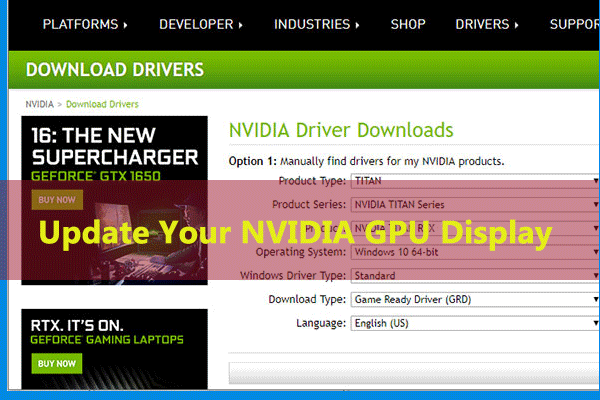
Task: Click the GeForce GTX 1650 Supercharger banner image
Action: (114, 201)
